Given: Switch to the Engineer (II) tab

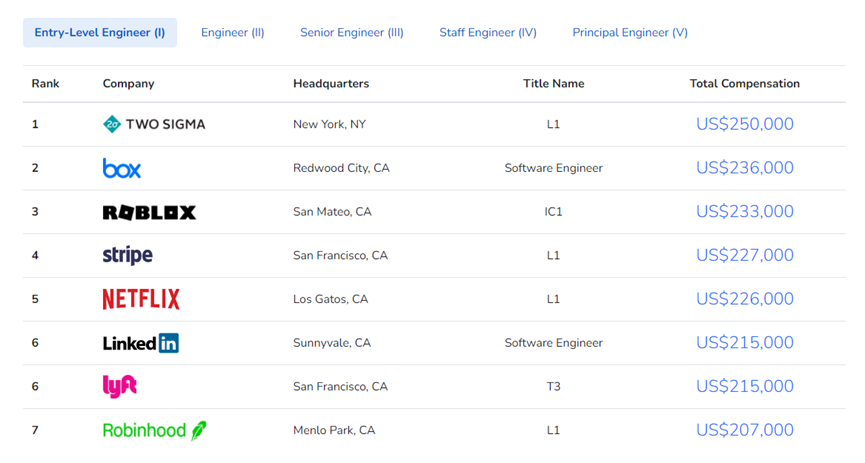Looking at the screenshot, I should point(233,32).
